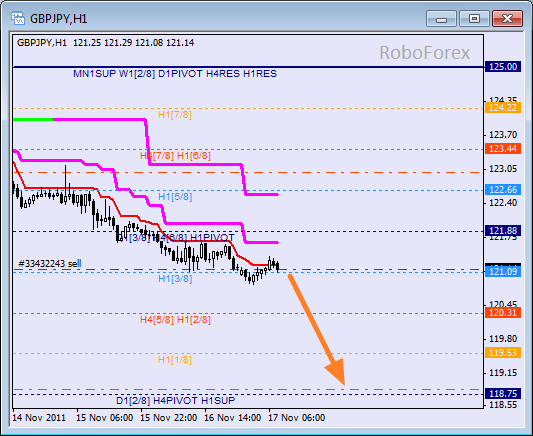Image resolution: width=533 pixels, height=436 pixels.
Task: Click the H4[7/8] H1[6/8] level label
Action: (x=175, y=156)
